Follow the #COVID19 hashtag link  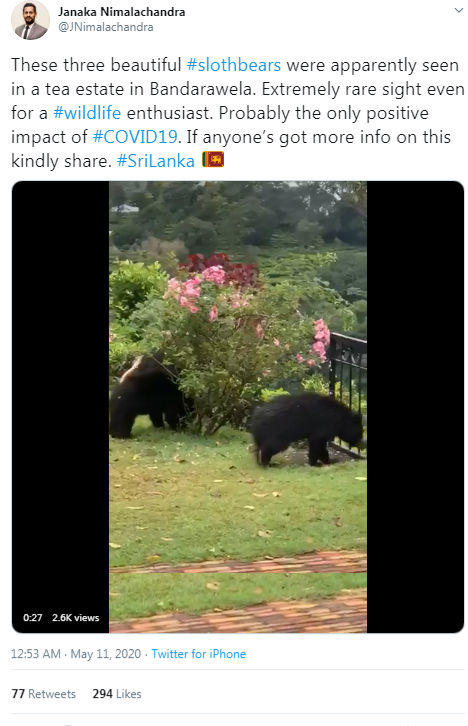135,137
